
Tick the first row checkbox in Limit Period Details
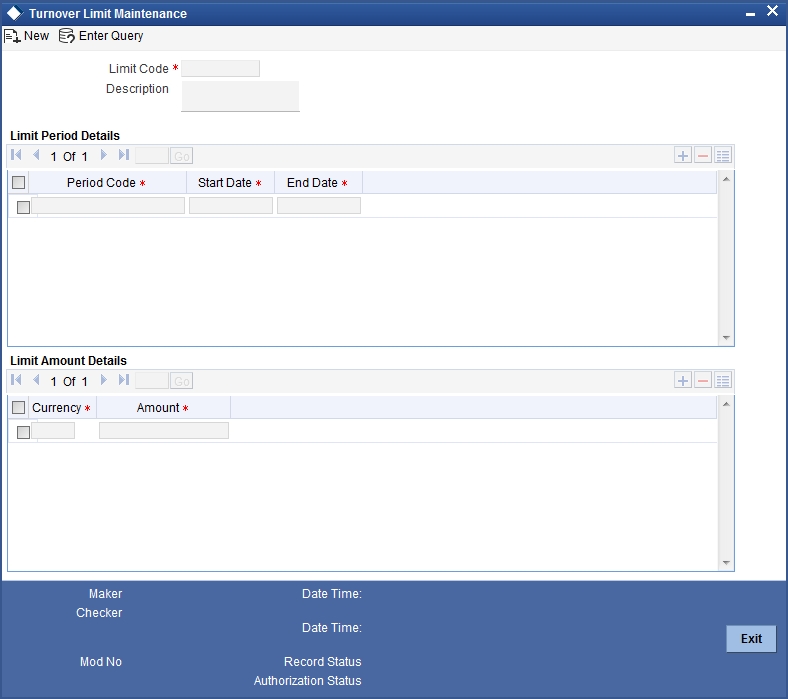[23, 207]
